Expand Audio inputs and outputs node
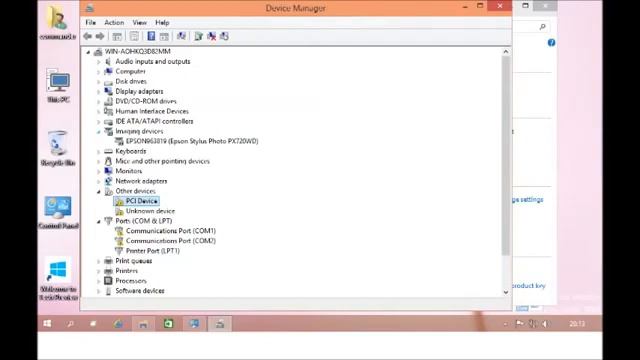Screen dimensions: 640x360 pyautogui.click(x=98, y=62)
